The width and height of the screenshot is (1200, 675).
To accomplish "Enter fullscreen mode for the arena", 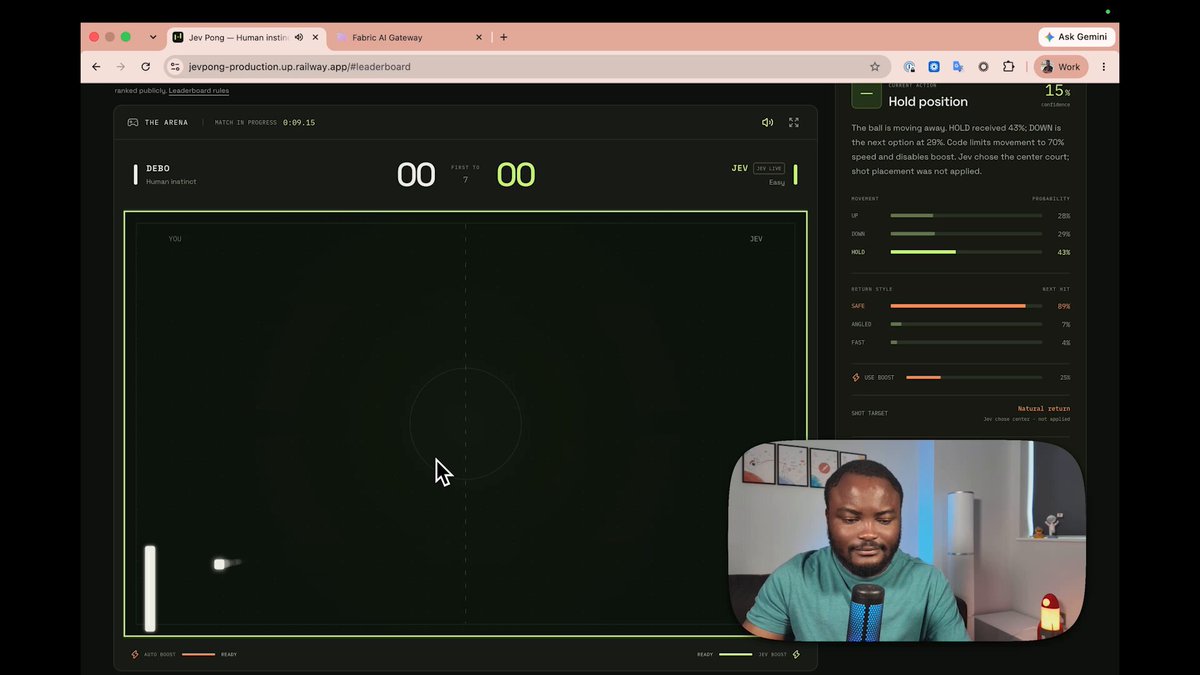I will point(794,122).
